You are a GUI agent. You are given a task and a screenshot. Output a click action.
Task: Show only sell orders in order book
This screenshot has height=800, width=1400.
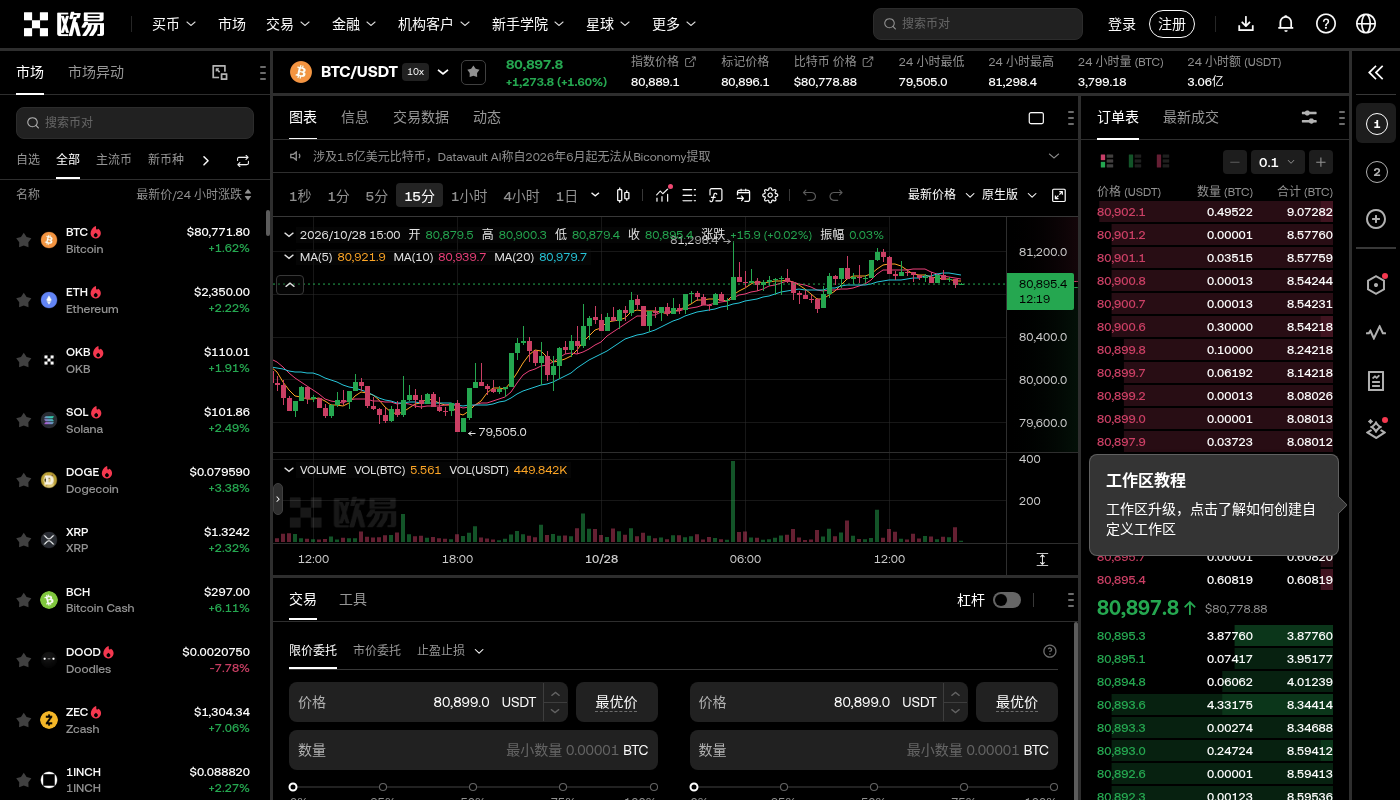pos(1163,161)
